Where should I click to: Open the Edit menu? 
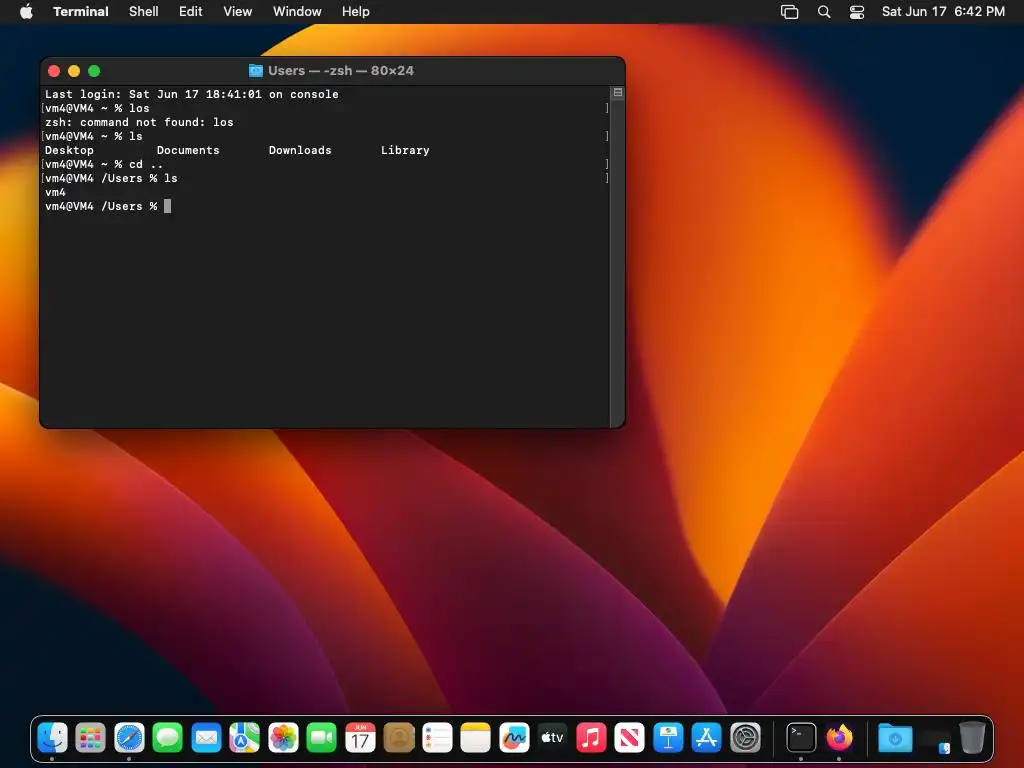(x=191, y=11)
